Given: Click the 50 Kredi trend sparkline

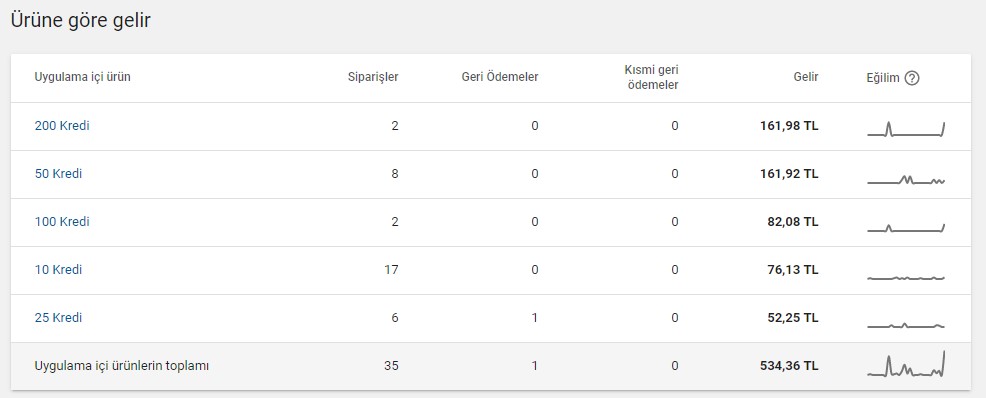Looking at the screenshot, I should click(906, 179).
